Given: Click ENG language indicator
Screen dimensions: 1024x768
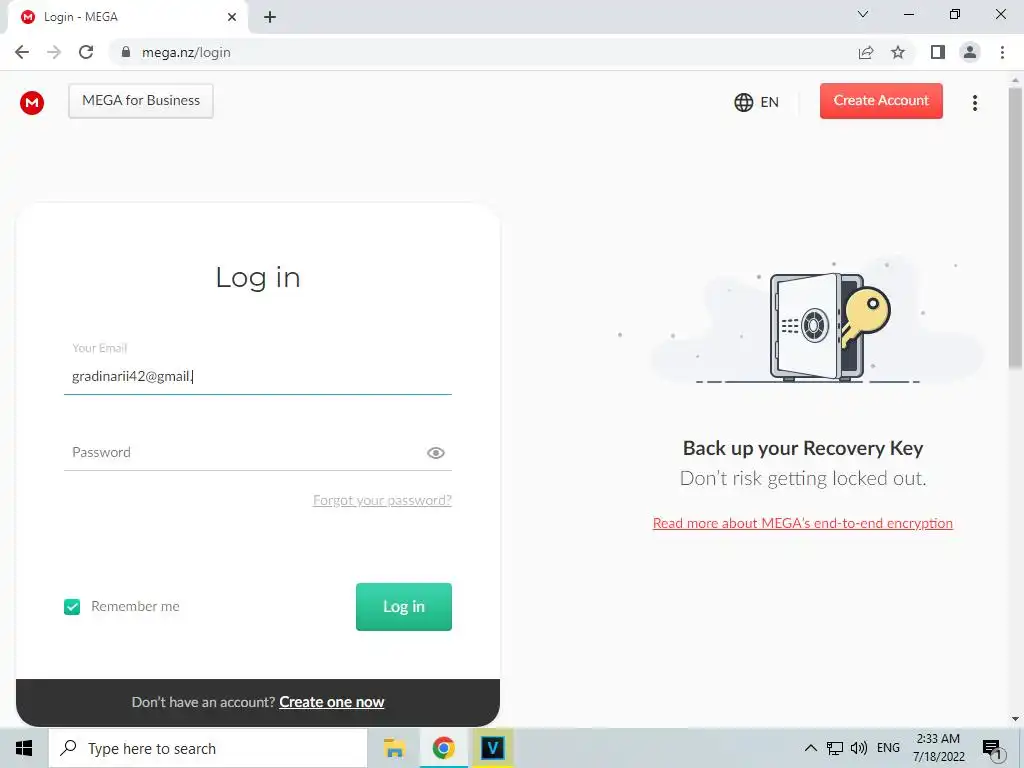Looking at the screenshot, I should pyautogui.click(x=888, y=748).
